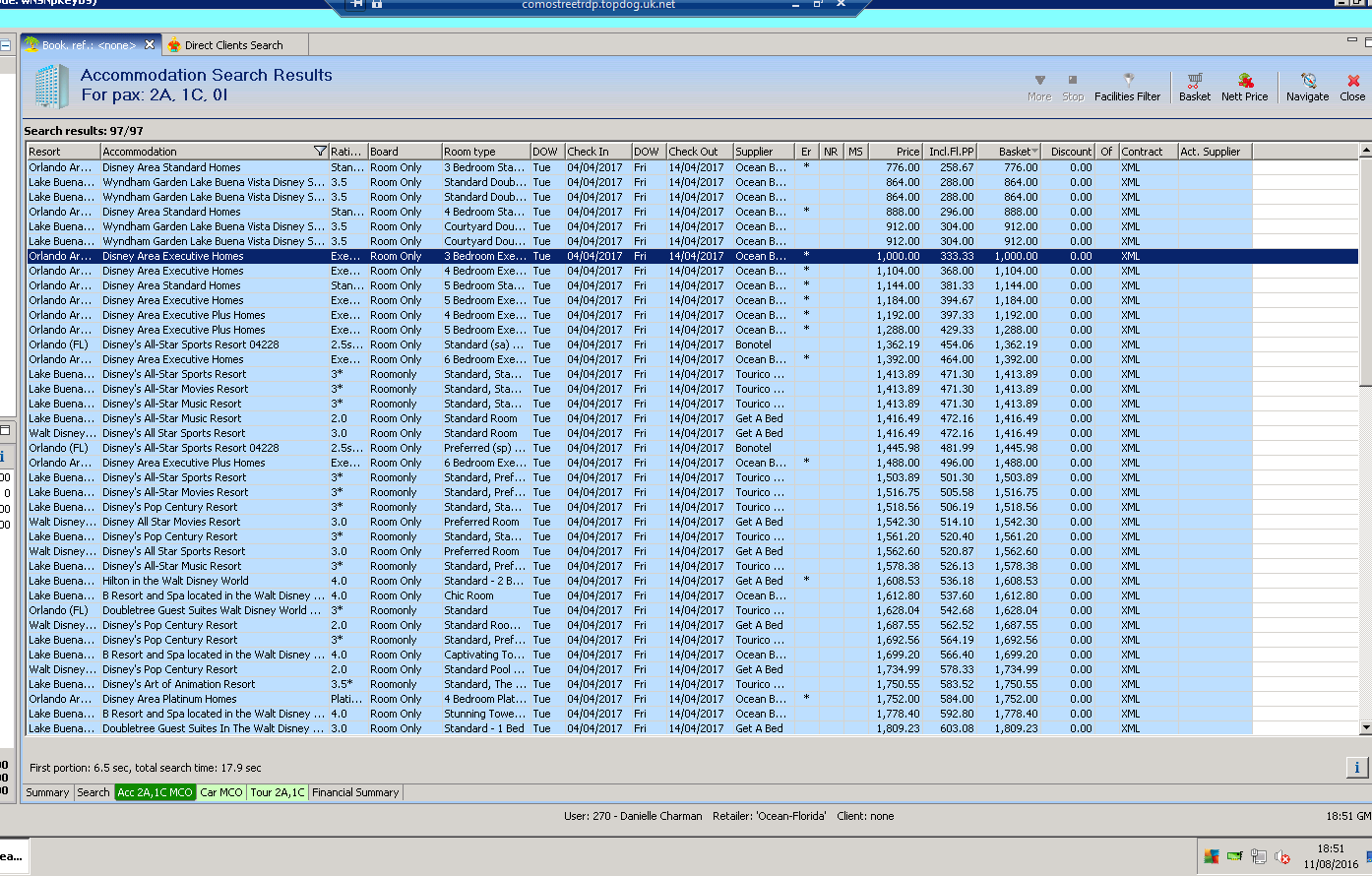This screenshot has width=1372, height=876.
Task: Click the colourful flag icon in the system tray
Action: pos(1212,857)
